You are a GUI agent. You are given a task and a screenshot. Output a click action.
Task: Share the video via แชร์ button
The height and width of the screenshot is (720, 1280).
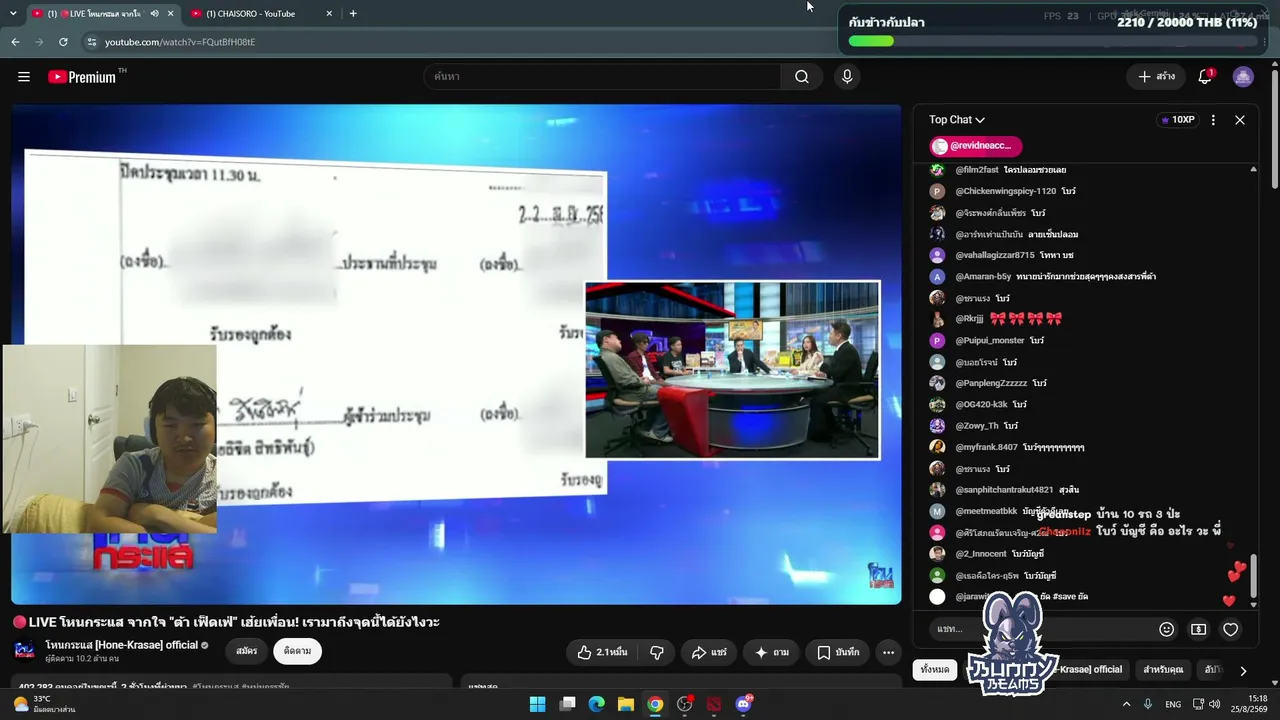click(x=709, y=652)
